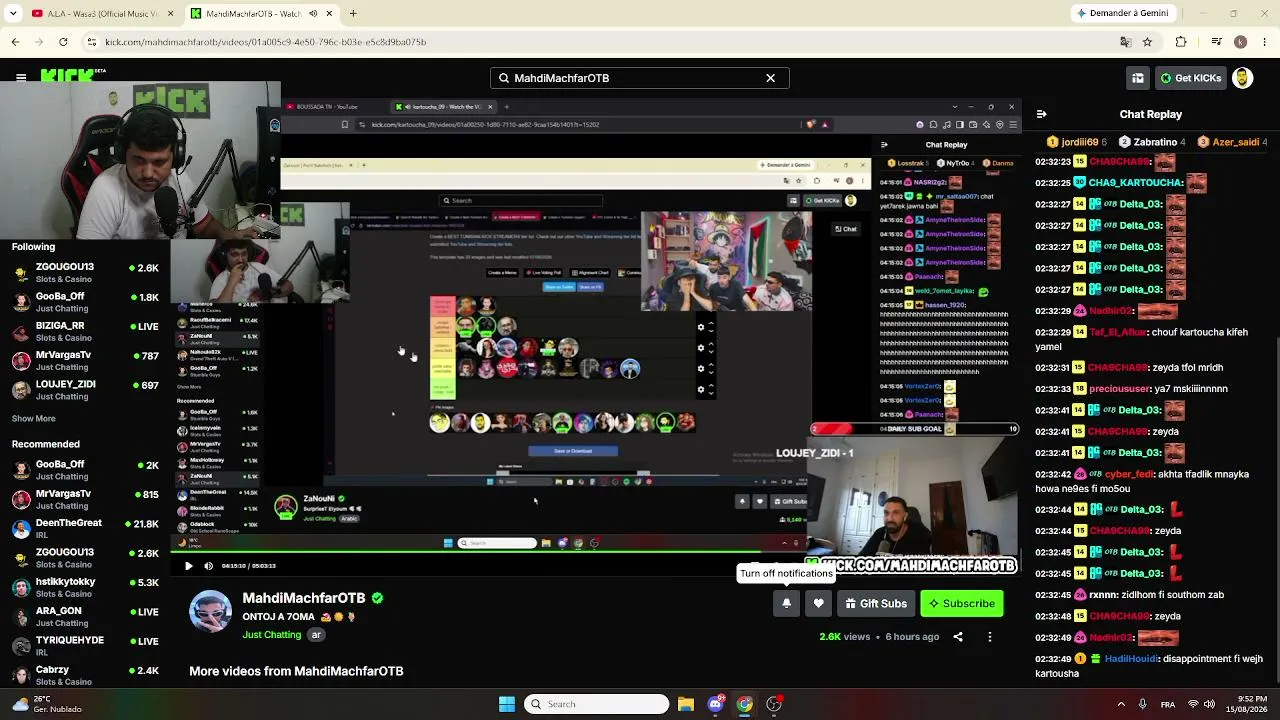Viewport: 1280px width, 720px height.
Task: Bookmark this page with the star
Action: [1147, 42]
